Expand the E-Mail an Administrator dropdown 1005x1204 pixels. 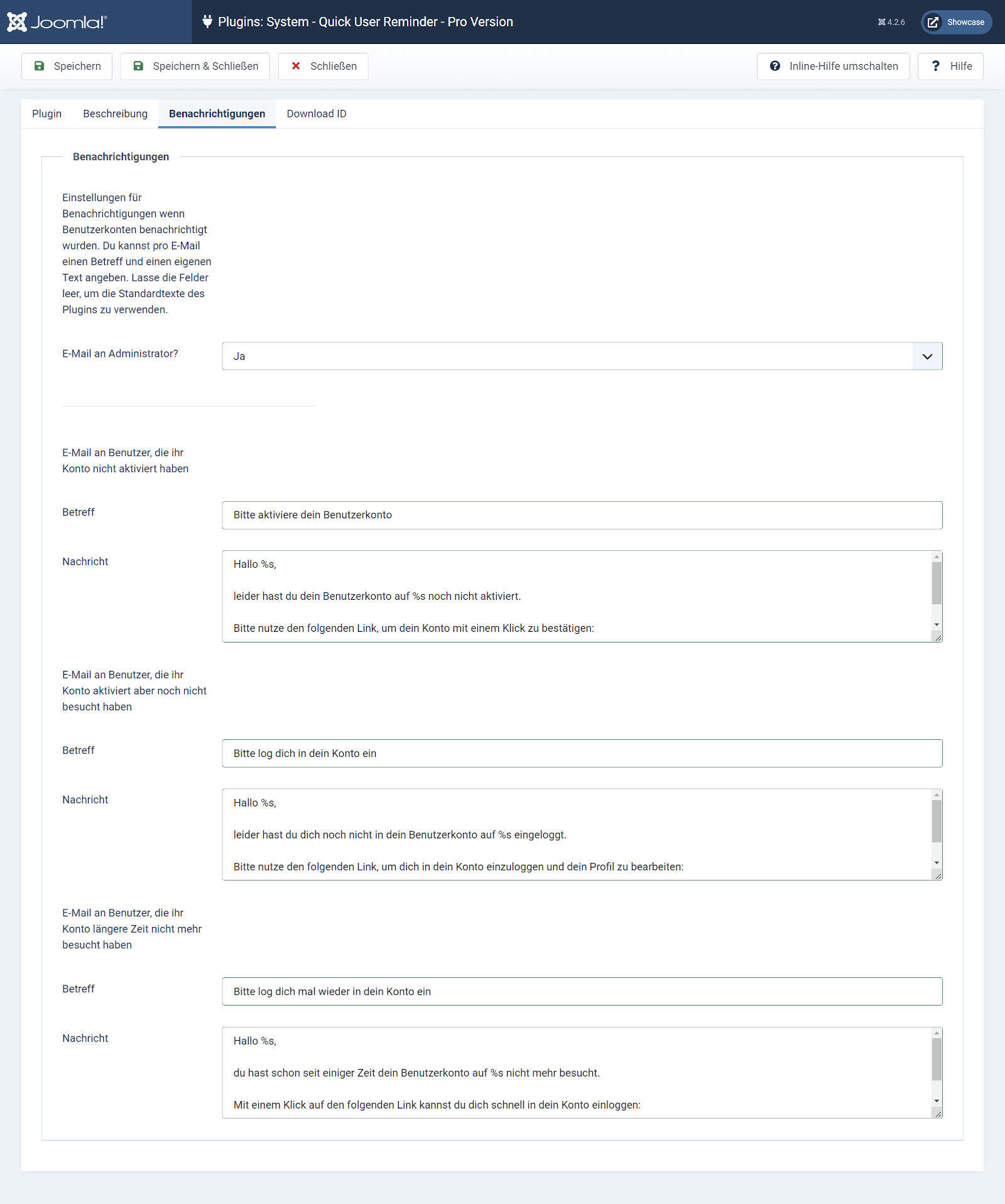(582, 356)
